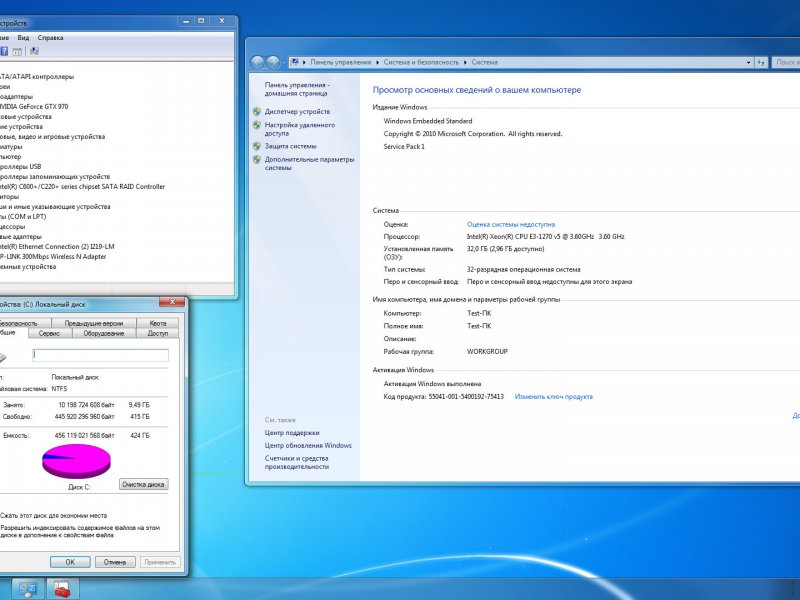Open the Вид menu in Device Manager
800x600 pixels.
(23, 38)
